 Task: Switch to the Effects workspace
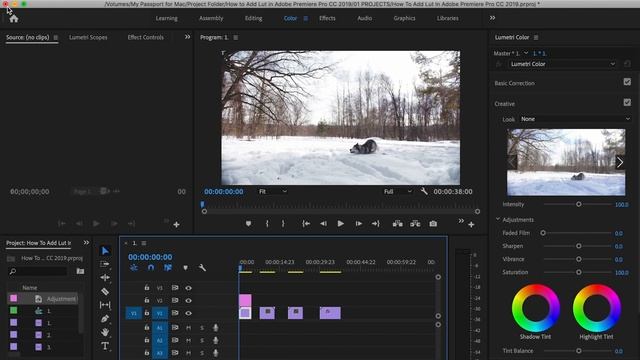click(327, 18)
